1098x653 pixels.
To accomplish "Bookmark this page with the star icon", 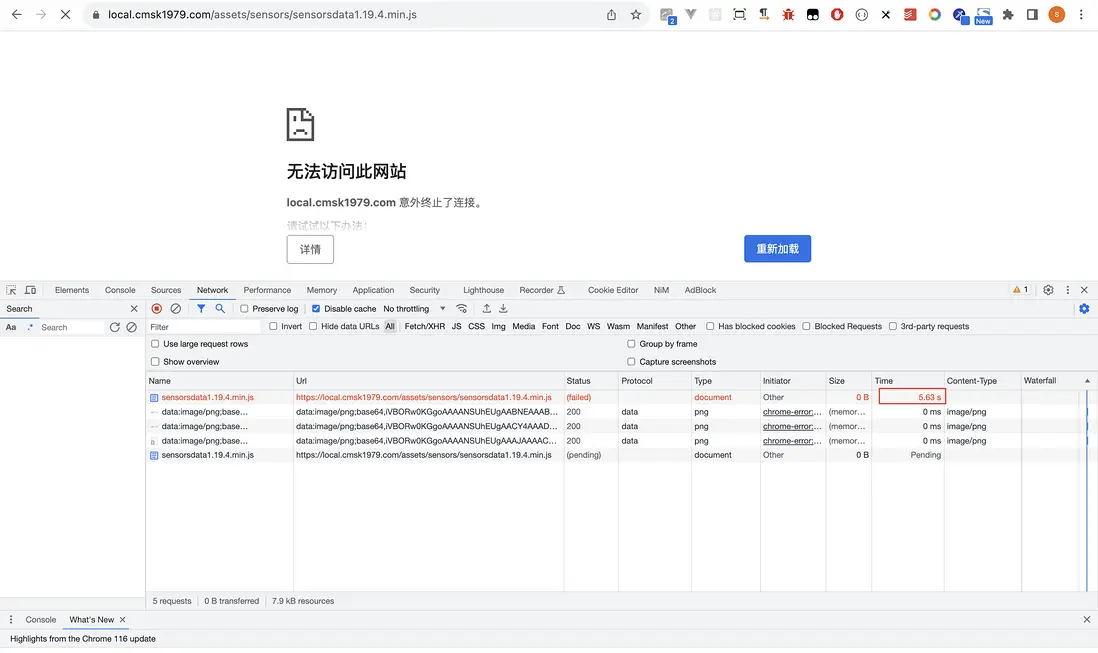I will tap(636, 15).
